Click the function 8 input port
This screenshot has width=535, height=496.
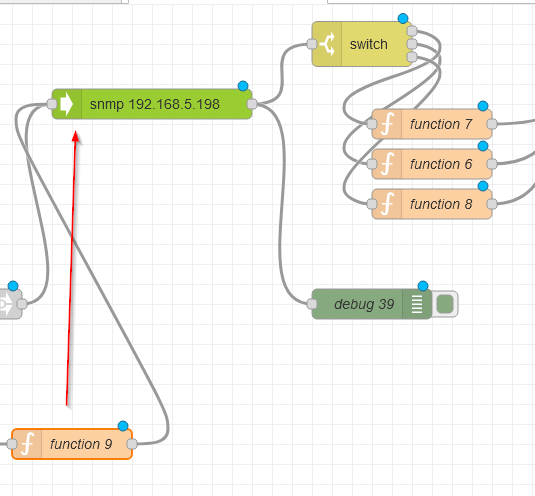pyautogui.click(x=372, y=204)
